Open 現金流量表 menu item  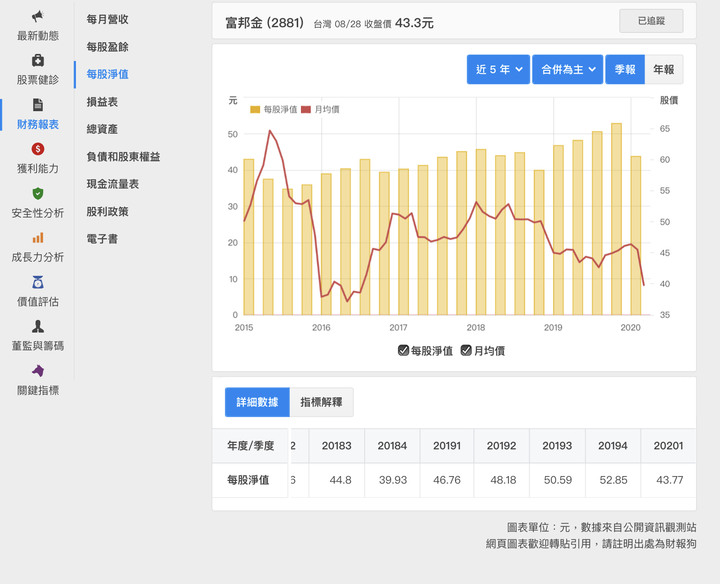tap(113, 184)
